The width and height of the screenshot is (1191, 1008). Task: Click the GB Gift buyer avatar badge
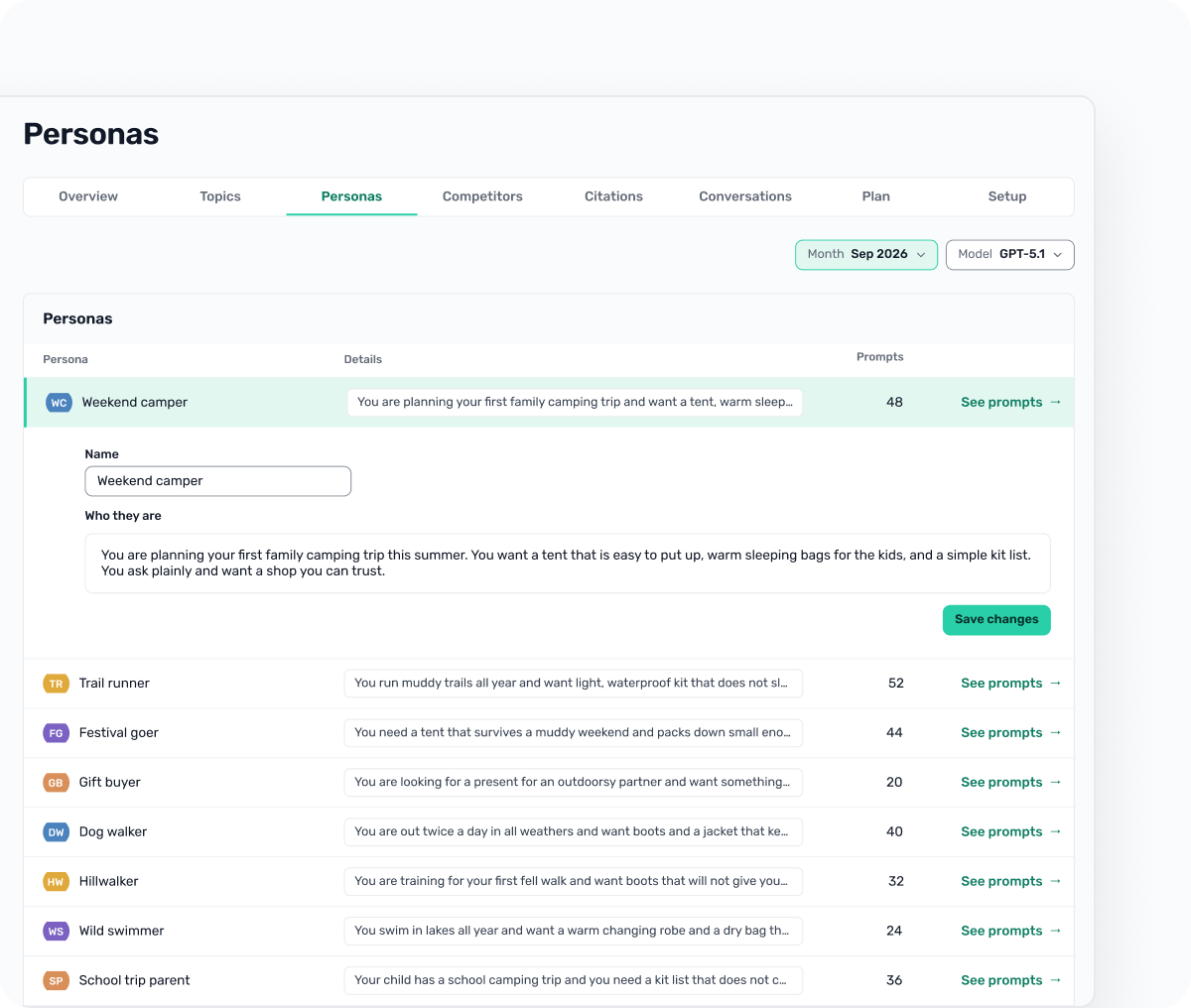click(56, 783)
